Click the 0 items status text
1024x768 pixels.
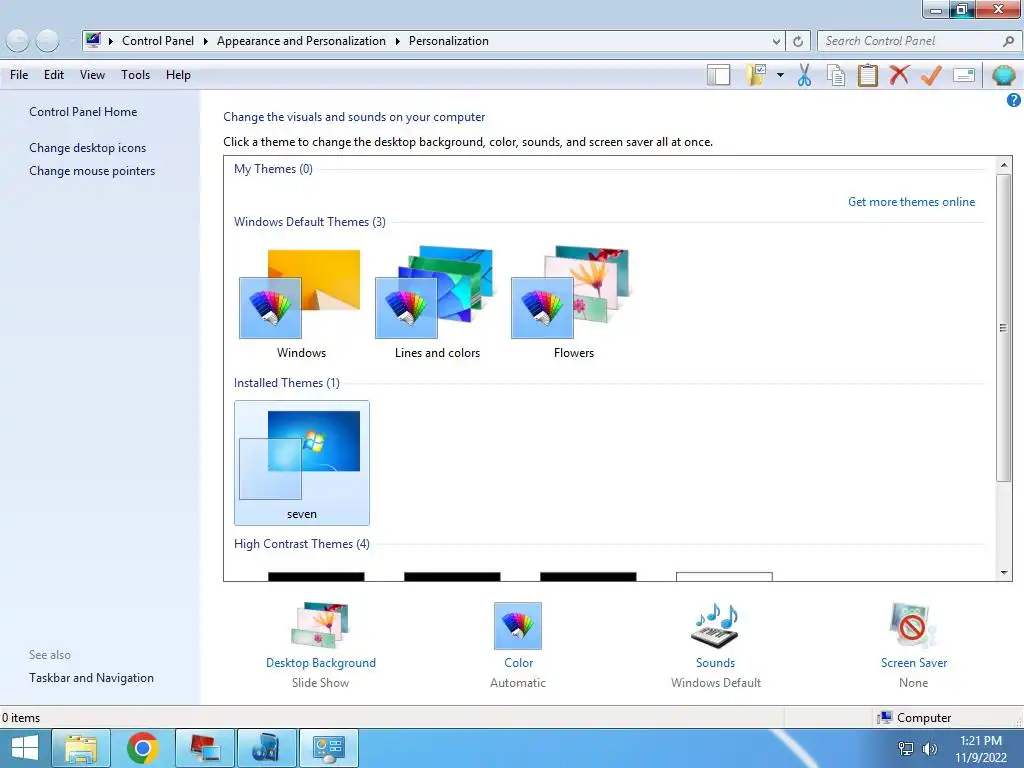(x=21, y=718)
